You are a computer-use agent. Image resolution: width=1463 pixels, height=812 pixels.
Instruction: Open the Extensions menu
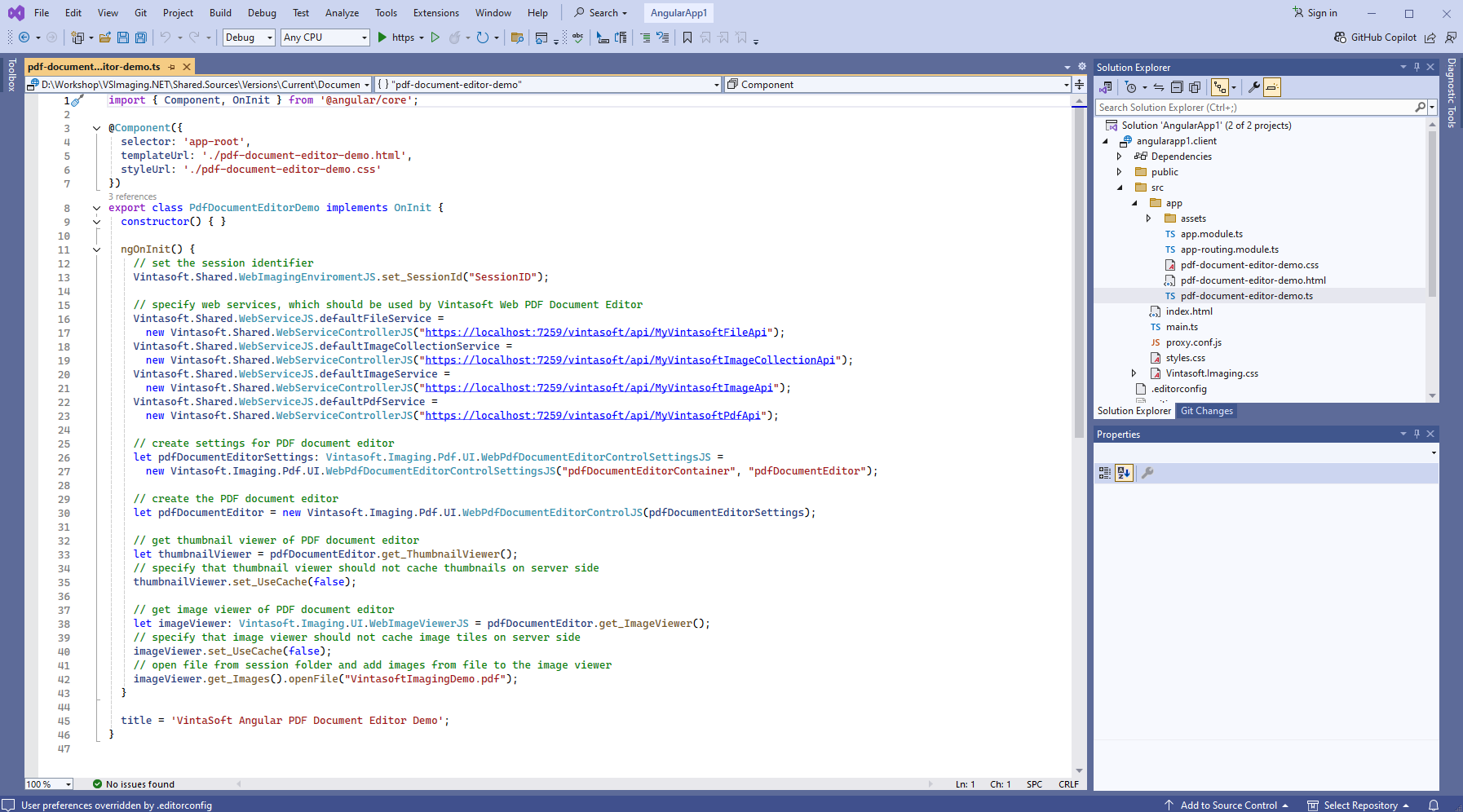click(x=435, y=13)
